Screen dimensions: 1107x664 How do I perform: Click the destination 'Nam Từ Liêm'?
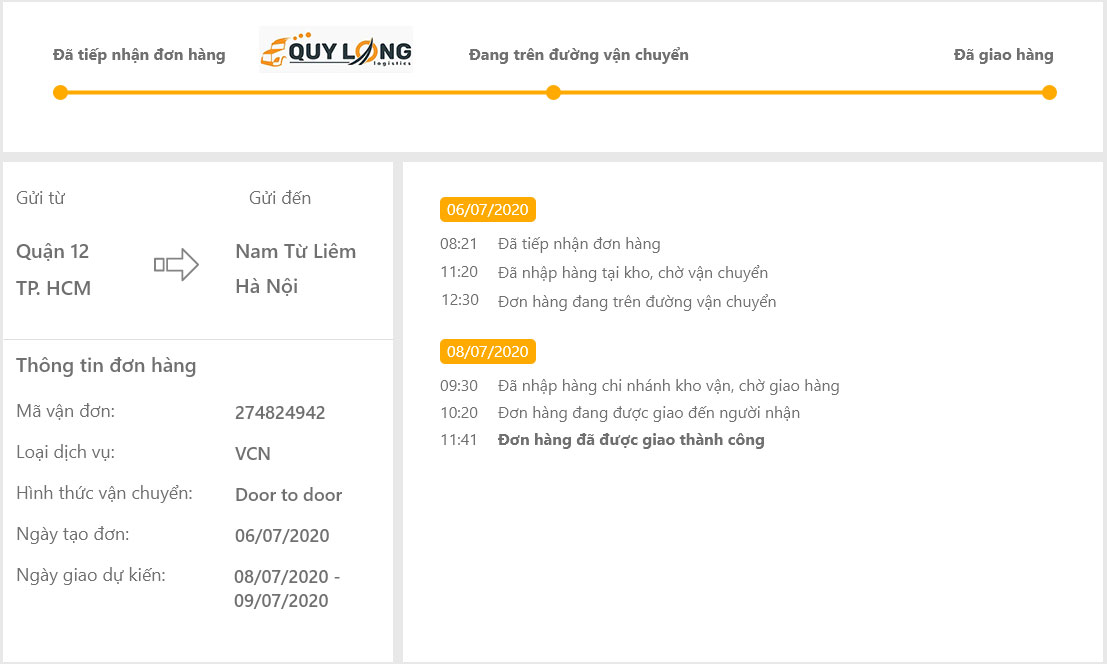(296, 251)
